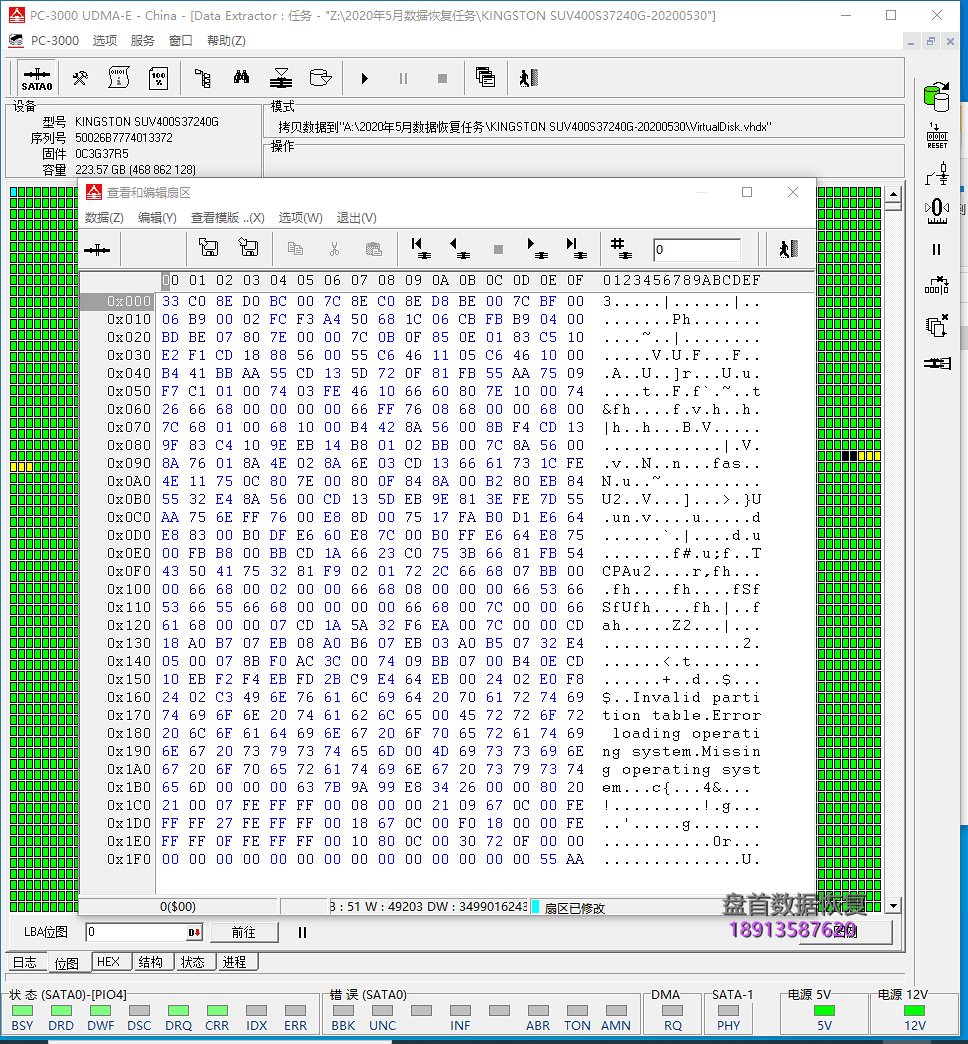Click the LBA位图 input field

click(x=136, y=932)
